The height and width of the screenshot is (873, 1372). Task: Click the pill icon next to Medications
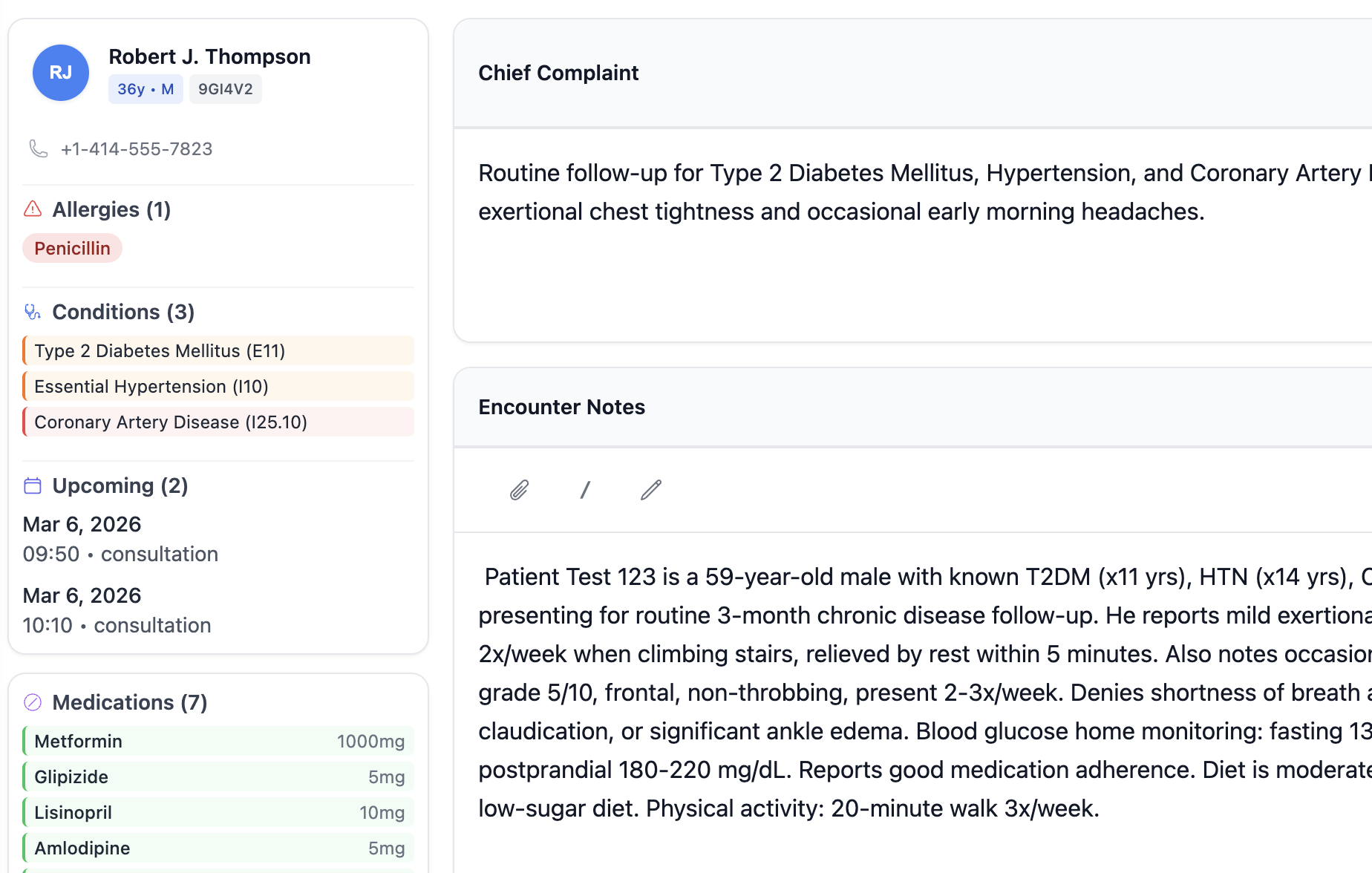click(32, 702)
